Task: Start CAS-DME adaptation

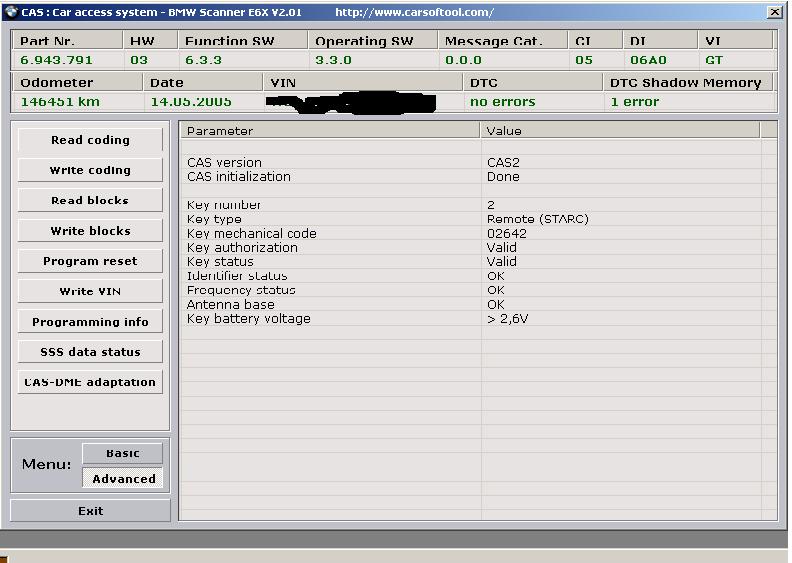Action: point(90,382)
